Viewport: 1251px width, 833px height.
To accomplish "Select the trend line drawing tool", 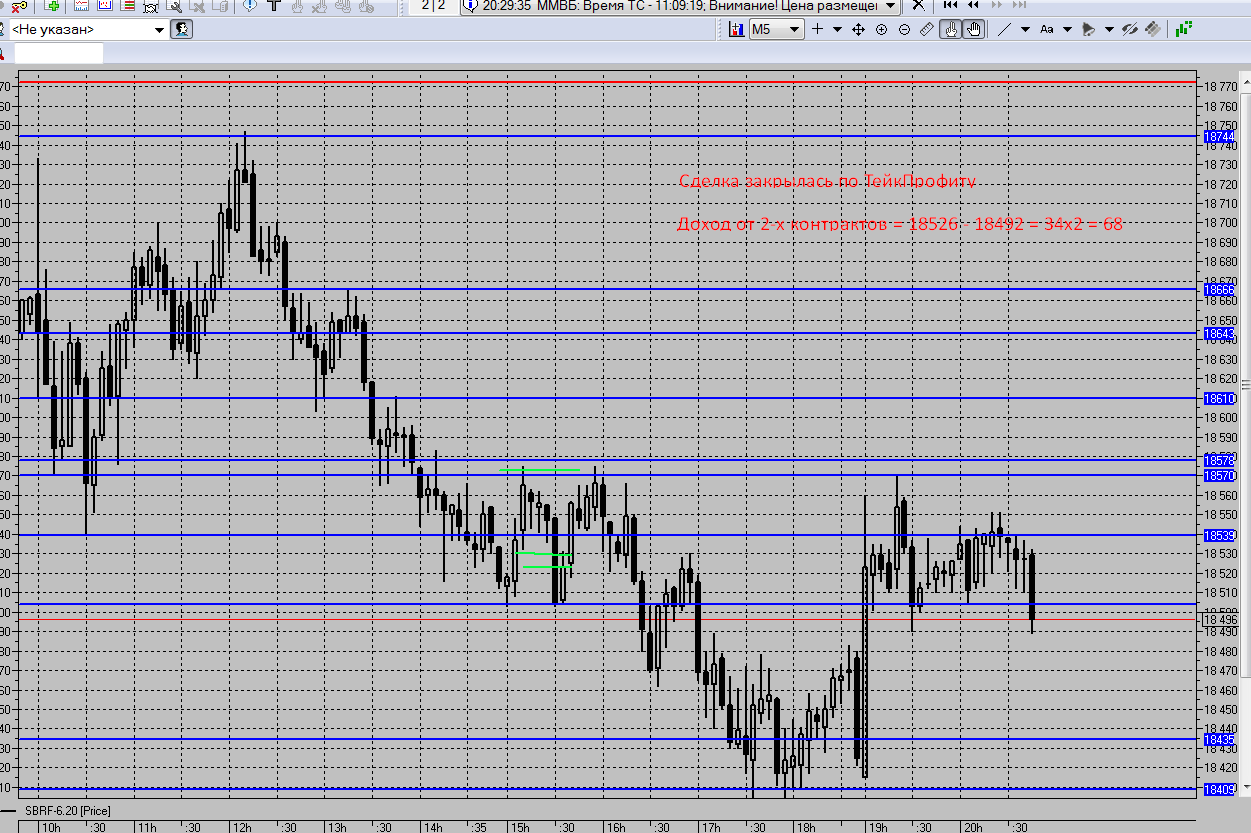I will tap(1004, 29).
